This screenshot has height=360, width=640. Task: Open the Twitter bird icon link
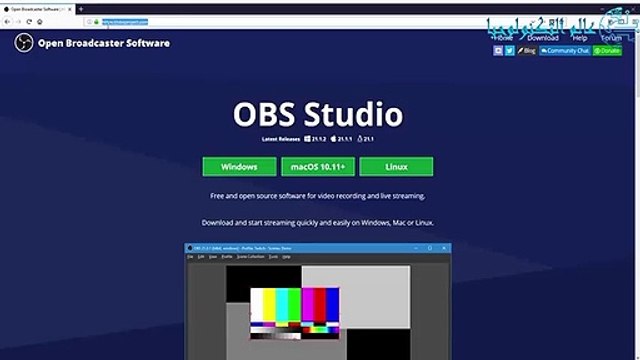point(510,51)
